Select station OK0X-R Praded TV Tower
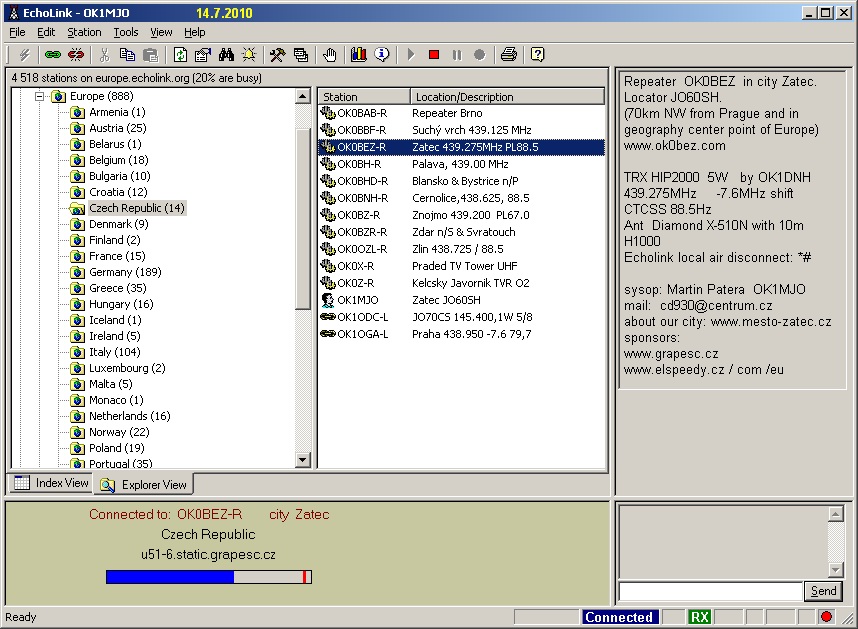 point(461,266)
